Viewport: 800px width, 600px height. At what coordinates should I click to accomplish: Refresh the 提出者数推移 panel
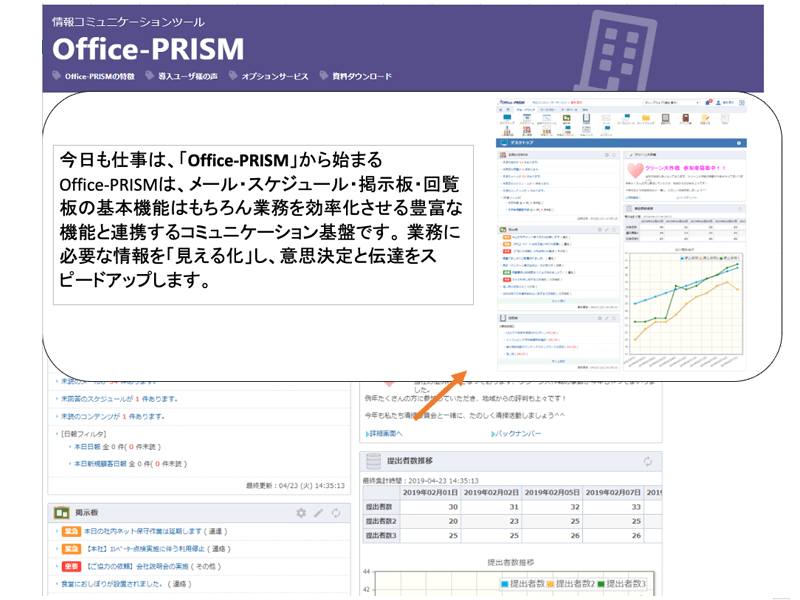click(647, 461)
